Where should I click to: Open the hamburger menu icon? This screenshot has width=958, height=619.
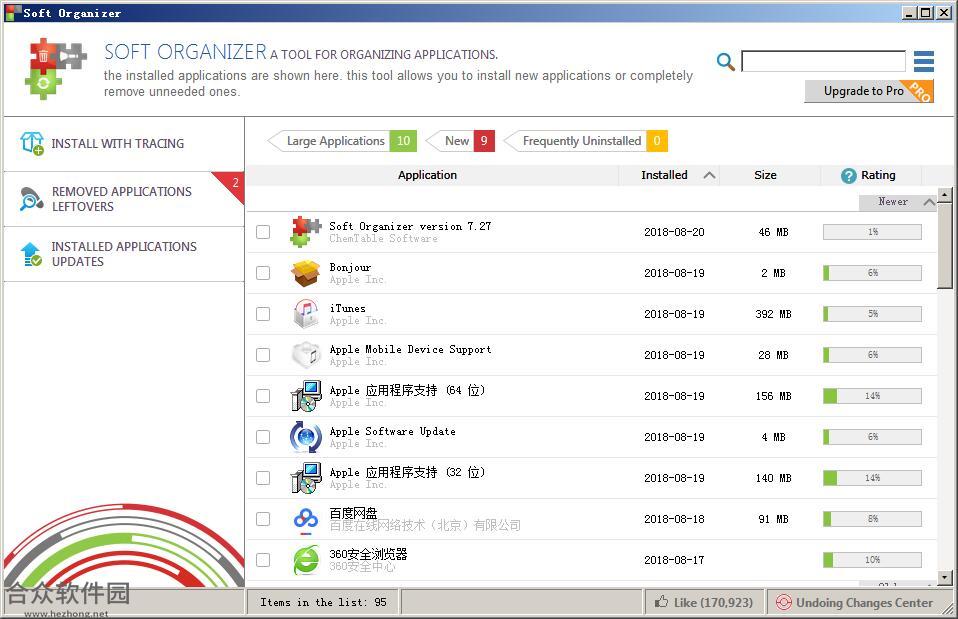tap(924, 61)
